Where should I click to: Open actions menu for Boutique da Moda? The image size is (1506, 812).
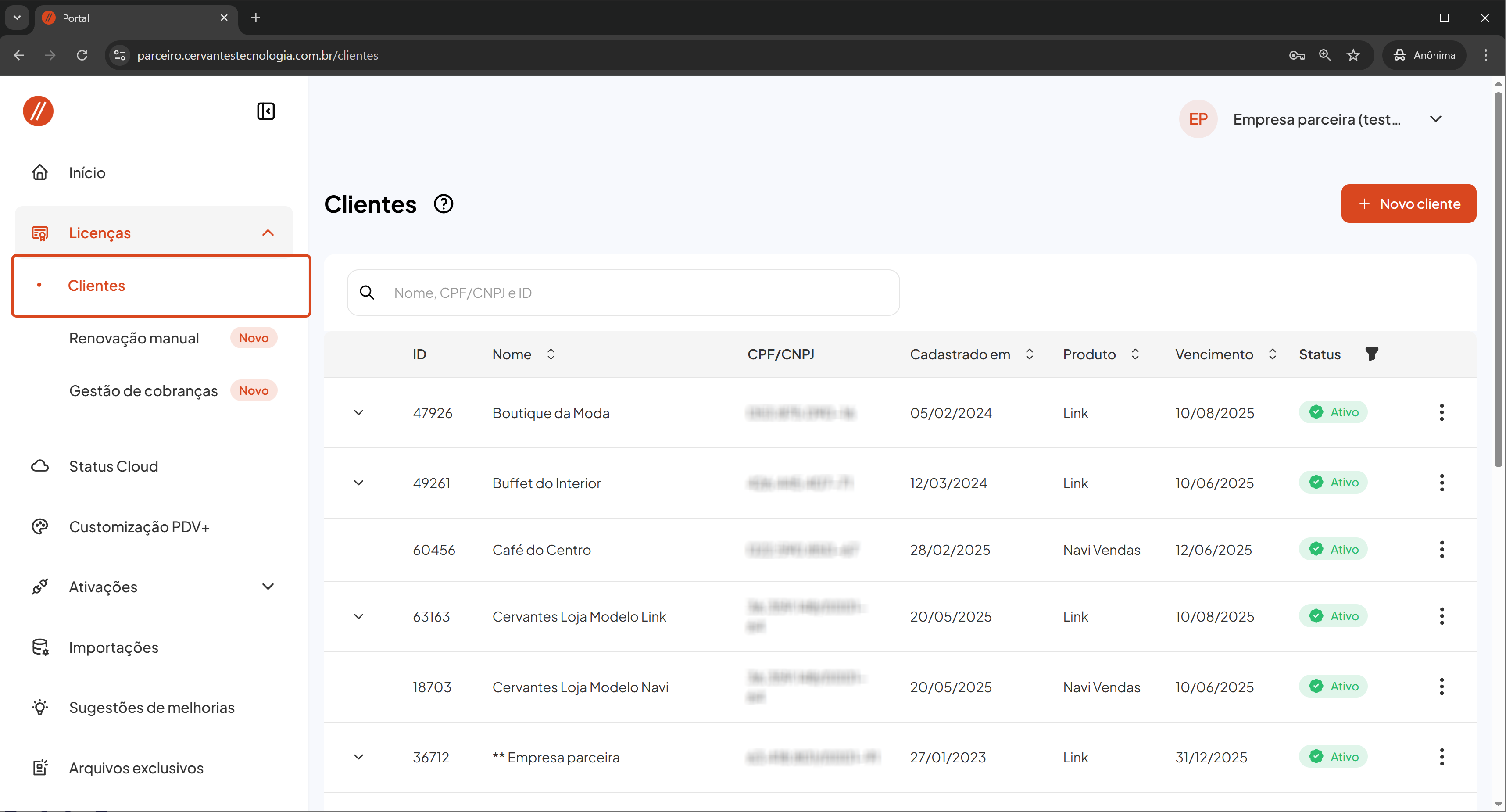[x=1441, y=412]
